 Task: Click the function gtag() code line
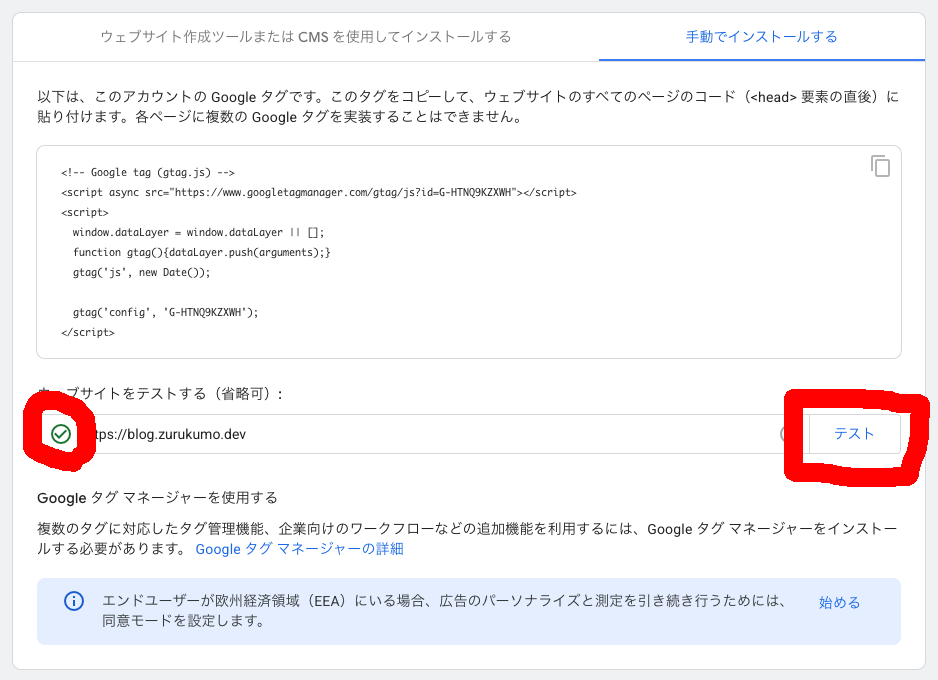(202, 252)
